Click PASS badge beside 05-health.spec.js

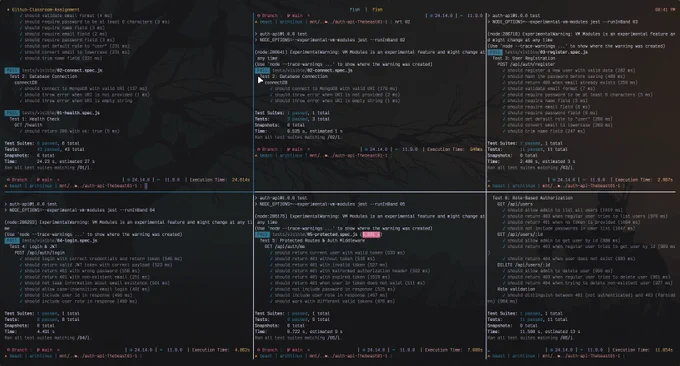tap(12, 113)
